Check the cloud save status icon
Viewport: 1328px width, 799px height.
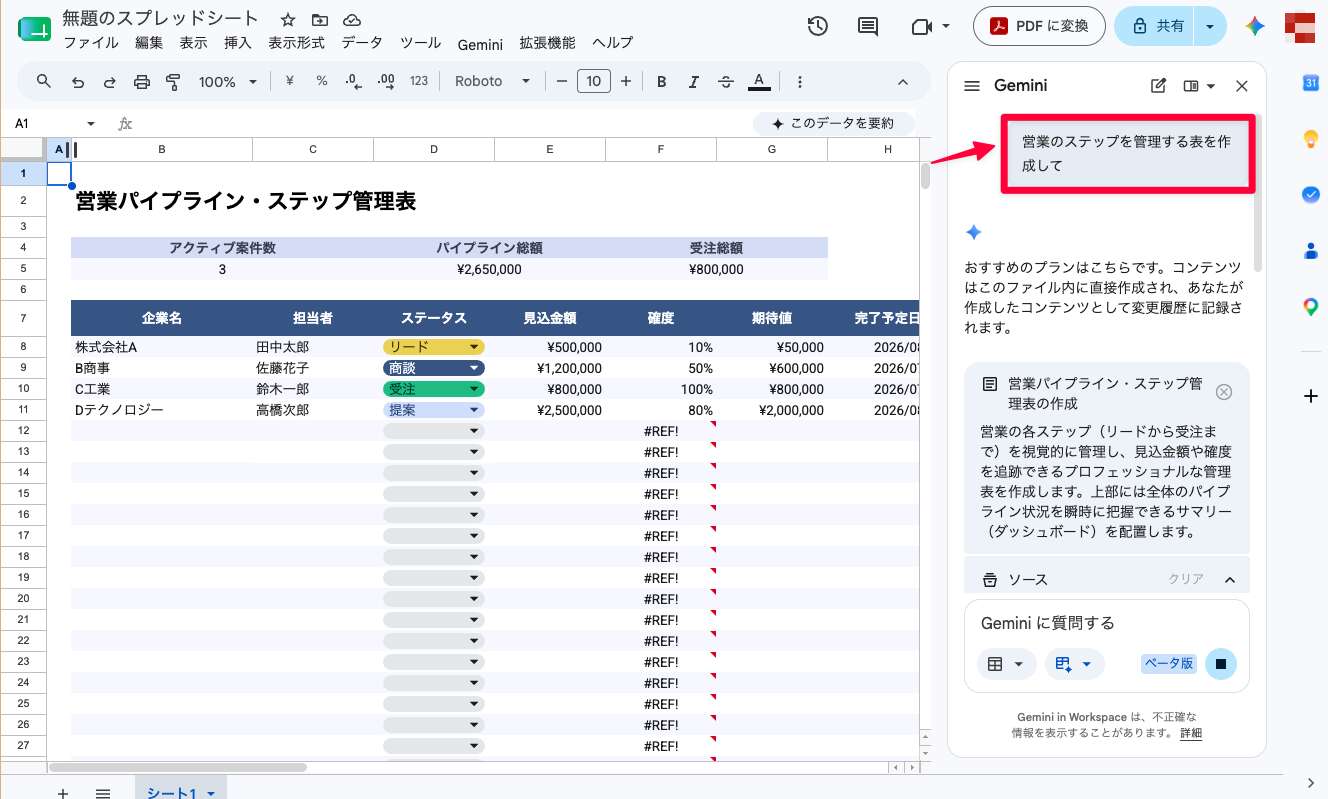click(352, 20)
